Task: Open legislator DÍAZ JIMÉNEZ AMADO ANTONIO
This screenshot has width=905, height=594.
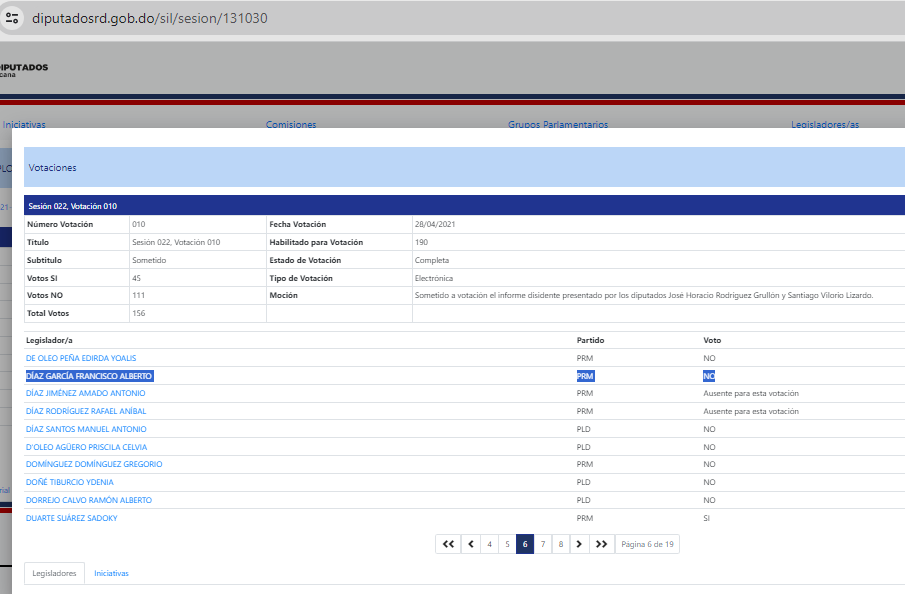Action: pos(85,393)
